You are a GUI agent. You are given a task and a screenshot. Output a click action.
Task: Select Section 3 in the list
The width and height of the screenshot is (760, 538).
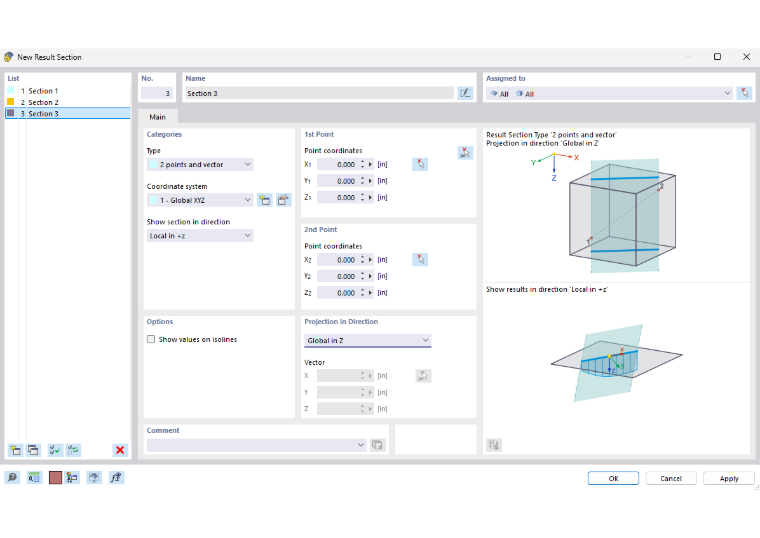[x=68, y=113]
